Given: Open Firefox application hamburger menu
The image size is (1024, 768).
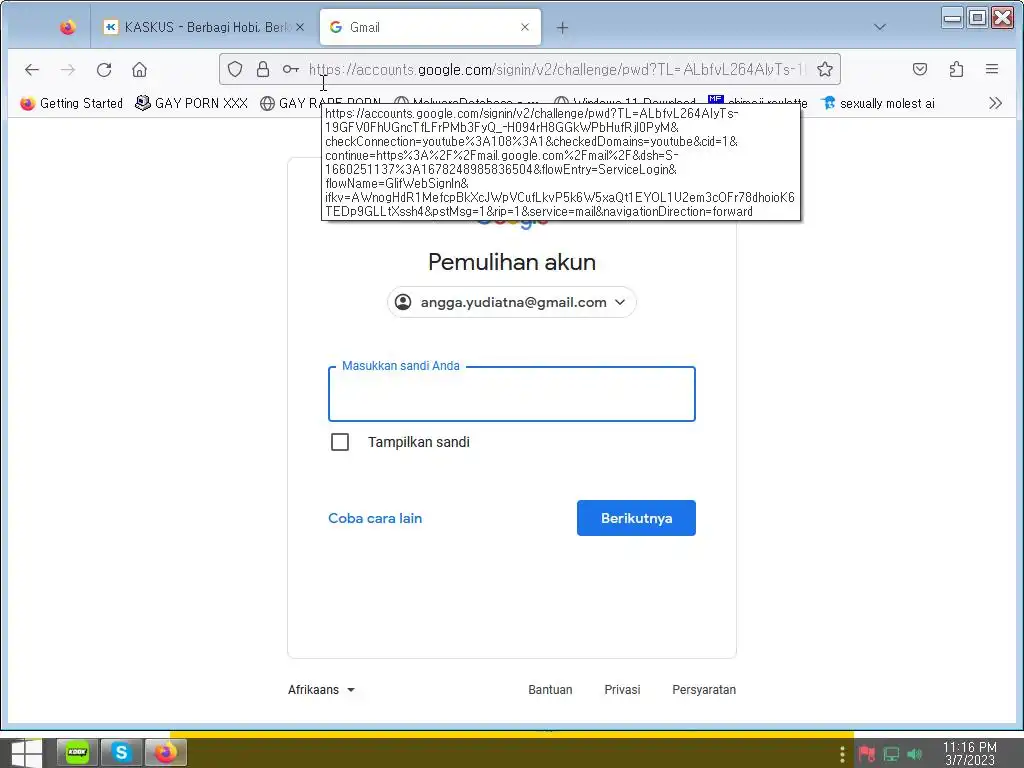Looking at the screenshot, I should pyautogui.click(x=991, y=69).
